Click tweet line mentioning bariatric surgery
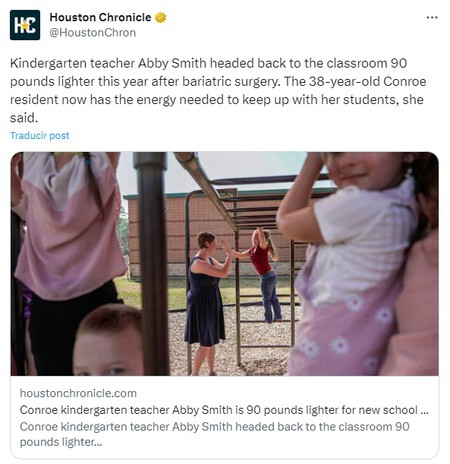The width and height of the screenshot is (450, 464). tap(218, 82)
